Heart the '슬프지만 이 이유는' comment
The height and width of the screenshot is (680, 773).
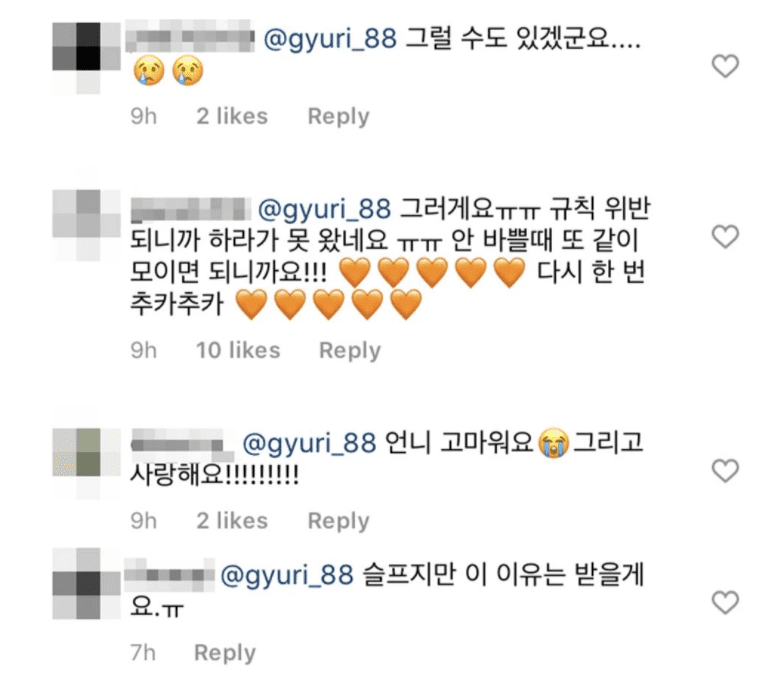tap(723, 602)
